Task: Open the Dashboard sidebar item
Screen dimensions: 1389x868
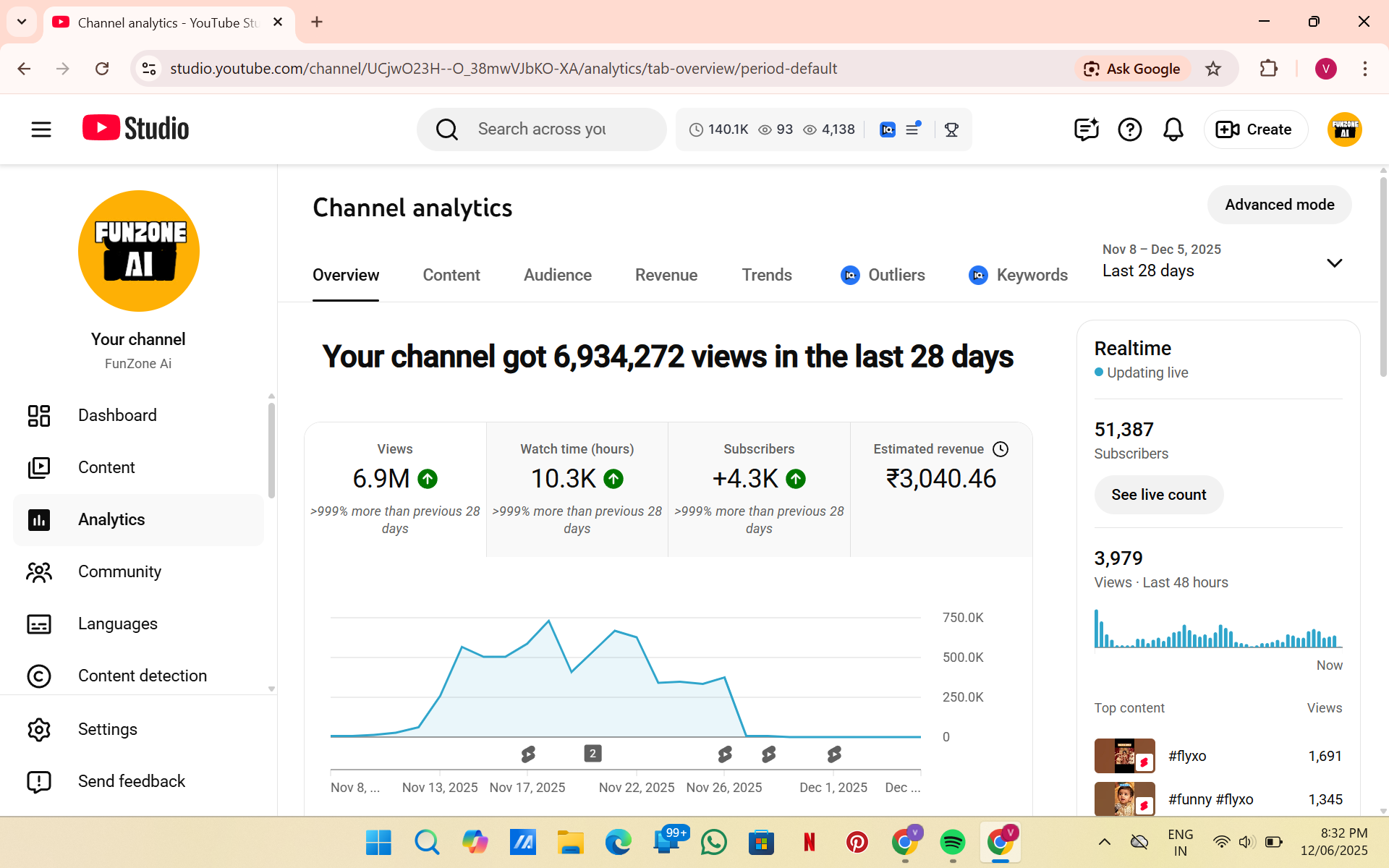Action: click(x=117, y=415)
